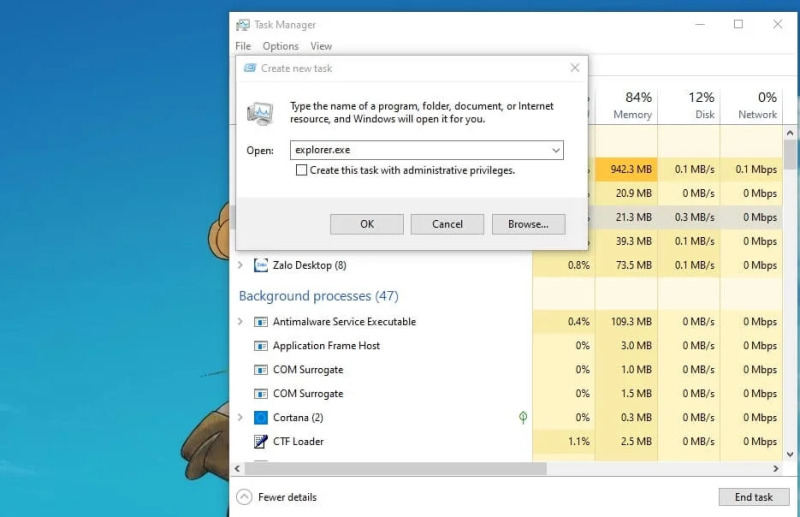This screenshot has width=800, height=517.
Task: Click the Browse... button
Action: (529, 224)
